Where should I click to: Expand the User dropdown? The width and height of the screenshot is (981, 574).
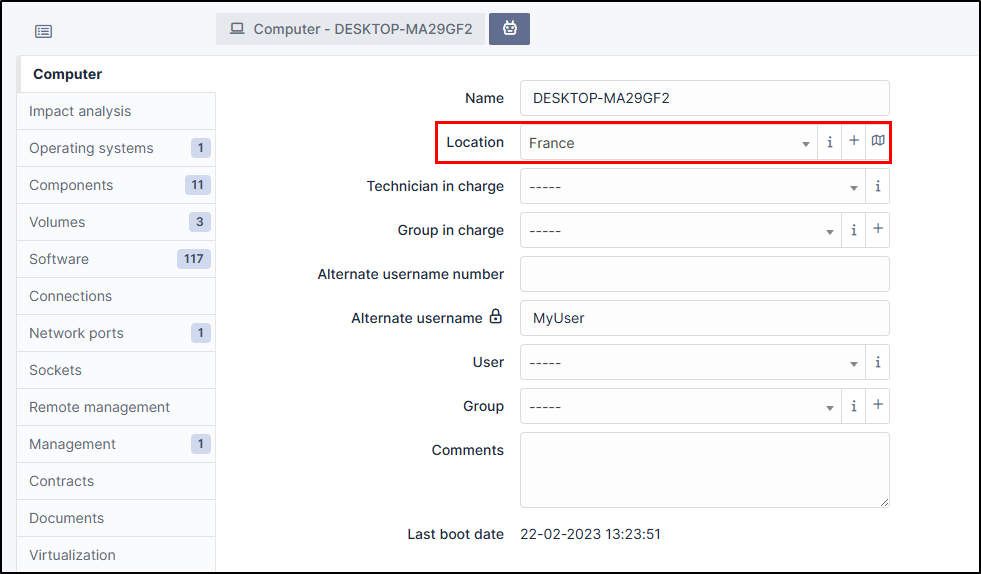click(692, 363)
